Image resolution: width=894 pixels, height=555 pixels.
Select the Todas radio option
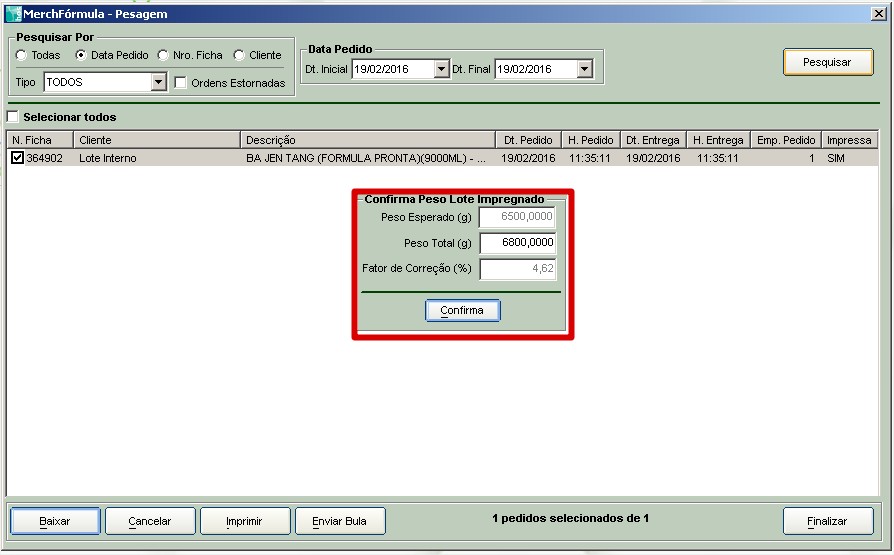pyautogui.click(x=22, y=55)
